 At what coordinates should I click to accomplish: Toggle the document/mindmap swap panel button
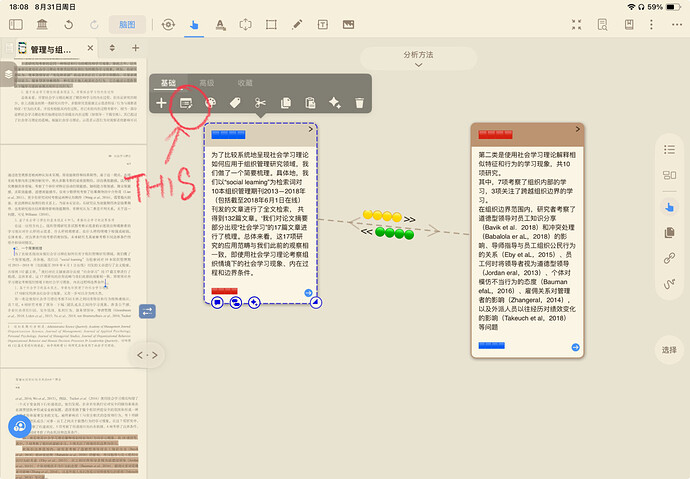(x=148, y=312)
